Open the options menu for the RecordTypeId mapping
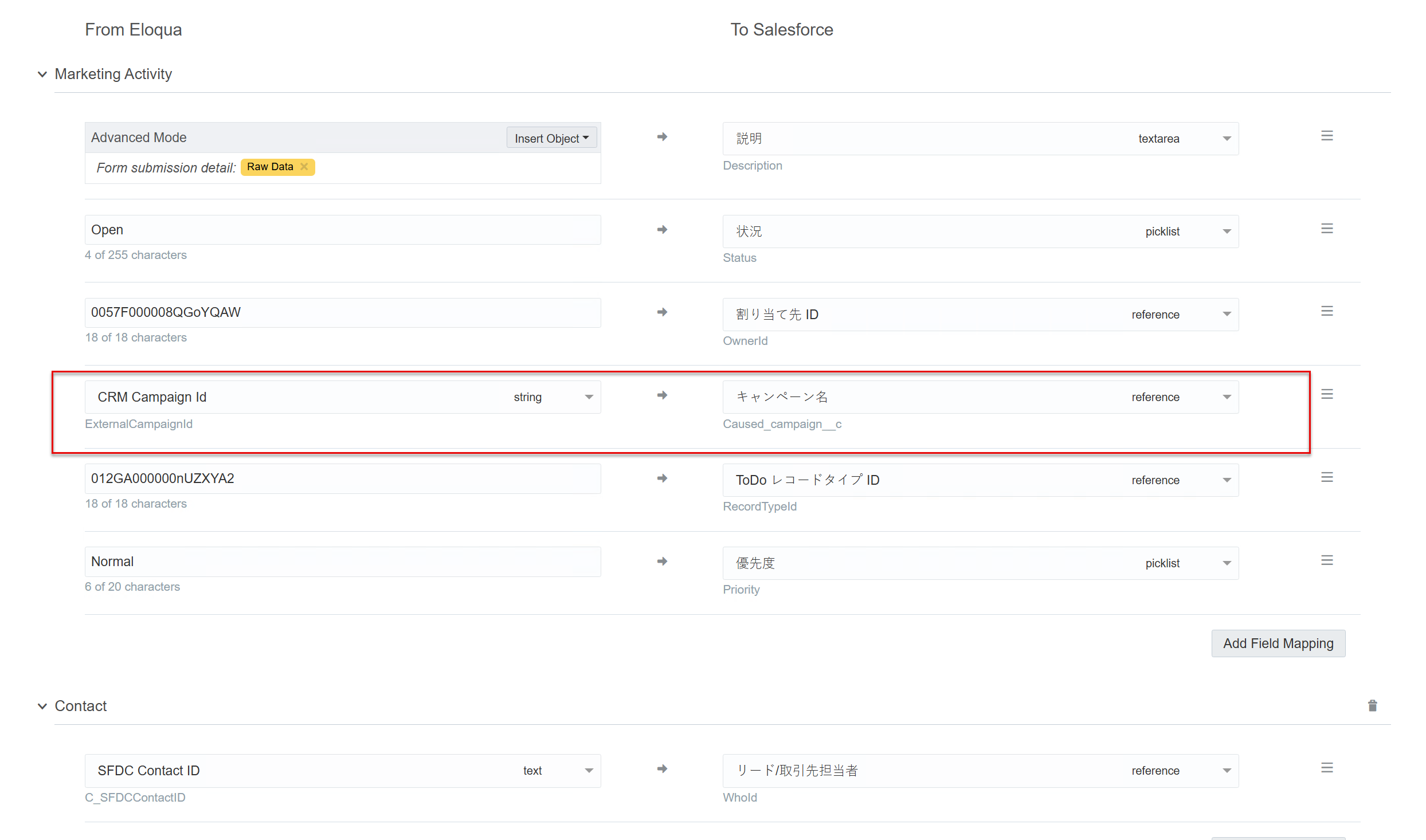The height and width of the screenshot is (840, 1426). point(1327,476)
